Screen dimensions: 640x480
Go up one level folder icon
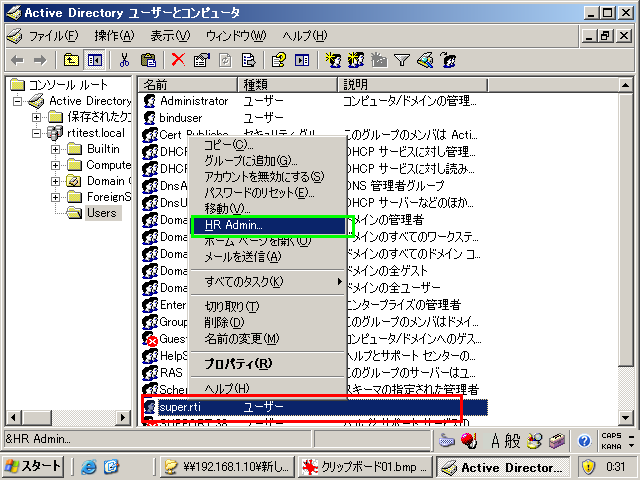(71, 60)
